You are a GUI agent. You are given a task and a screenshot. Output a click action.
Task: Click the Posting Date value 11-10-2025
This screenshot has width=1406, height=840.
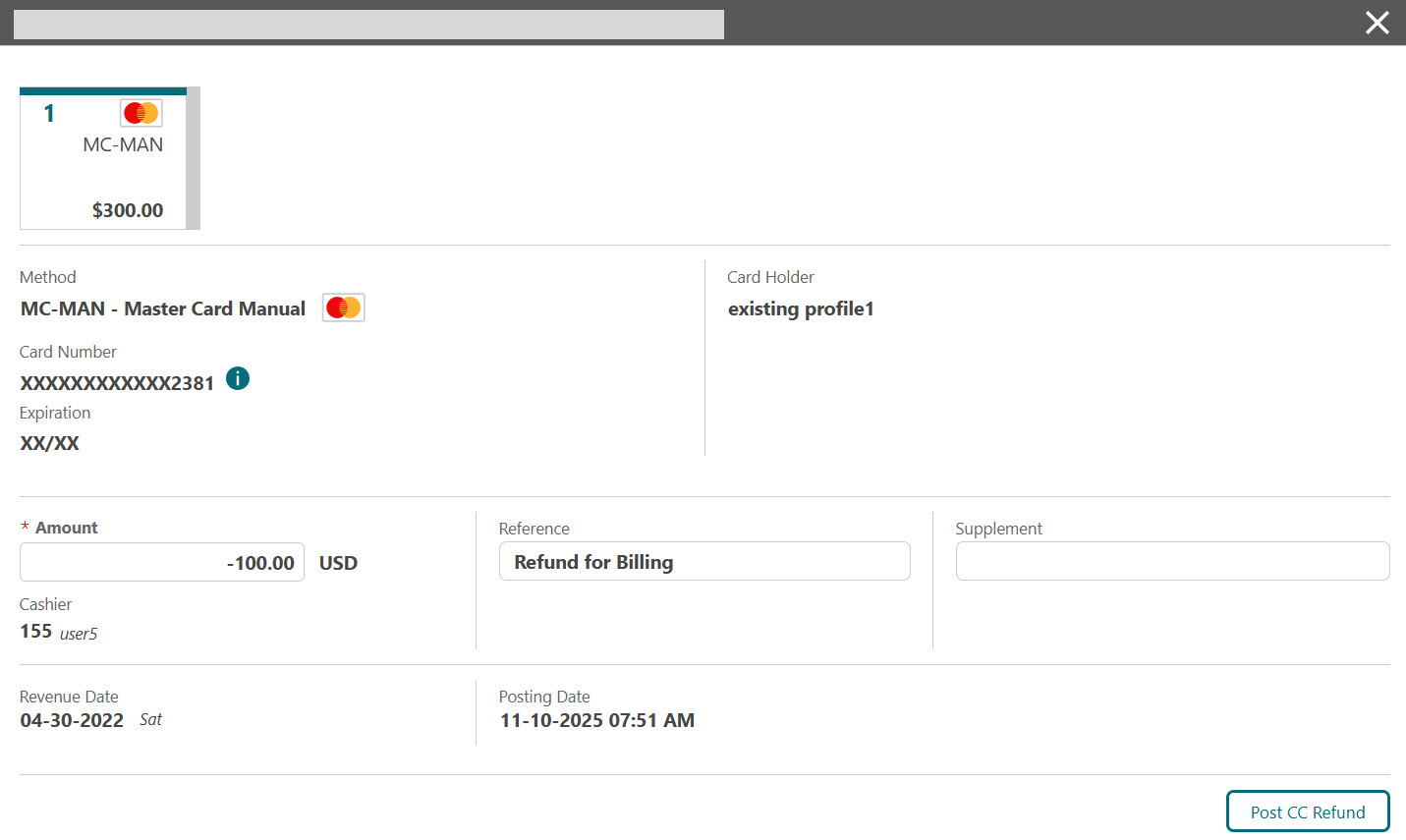(596, 719)
